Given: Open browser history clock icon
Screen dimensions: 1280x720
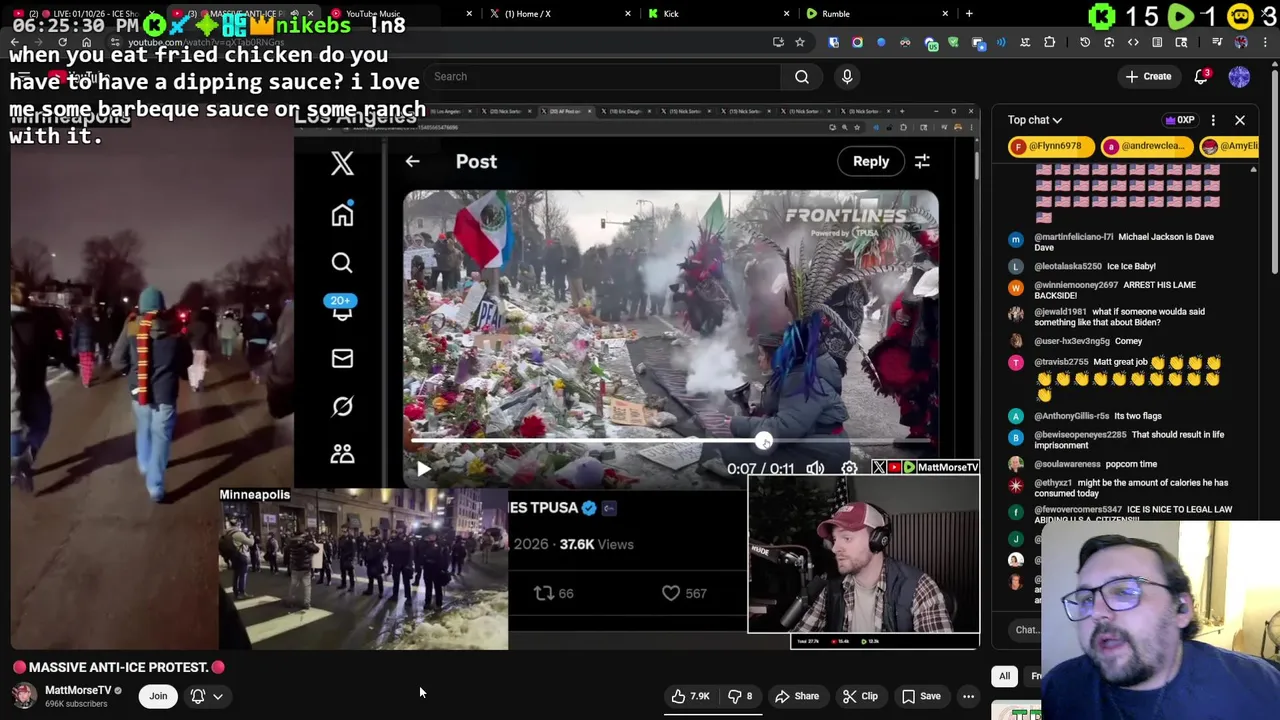Looking at the screenshot, I should click(x=1085, y=42).
